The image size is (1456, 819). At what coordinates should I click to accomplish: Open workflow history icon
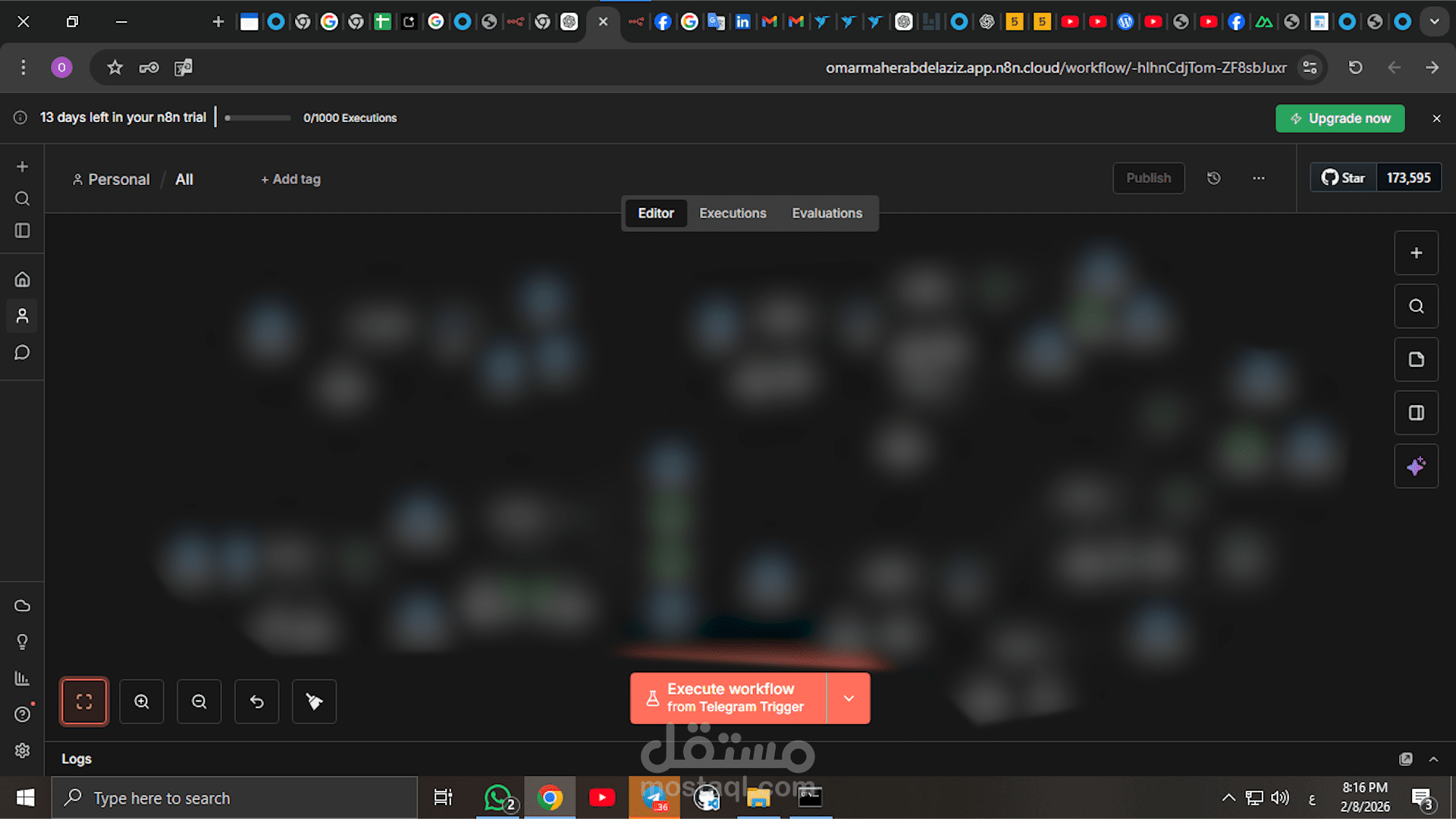point(1214,178)
